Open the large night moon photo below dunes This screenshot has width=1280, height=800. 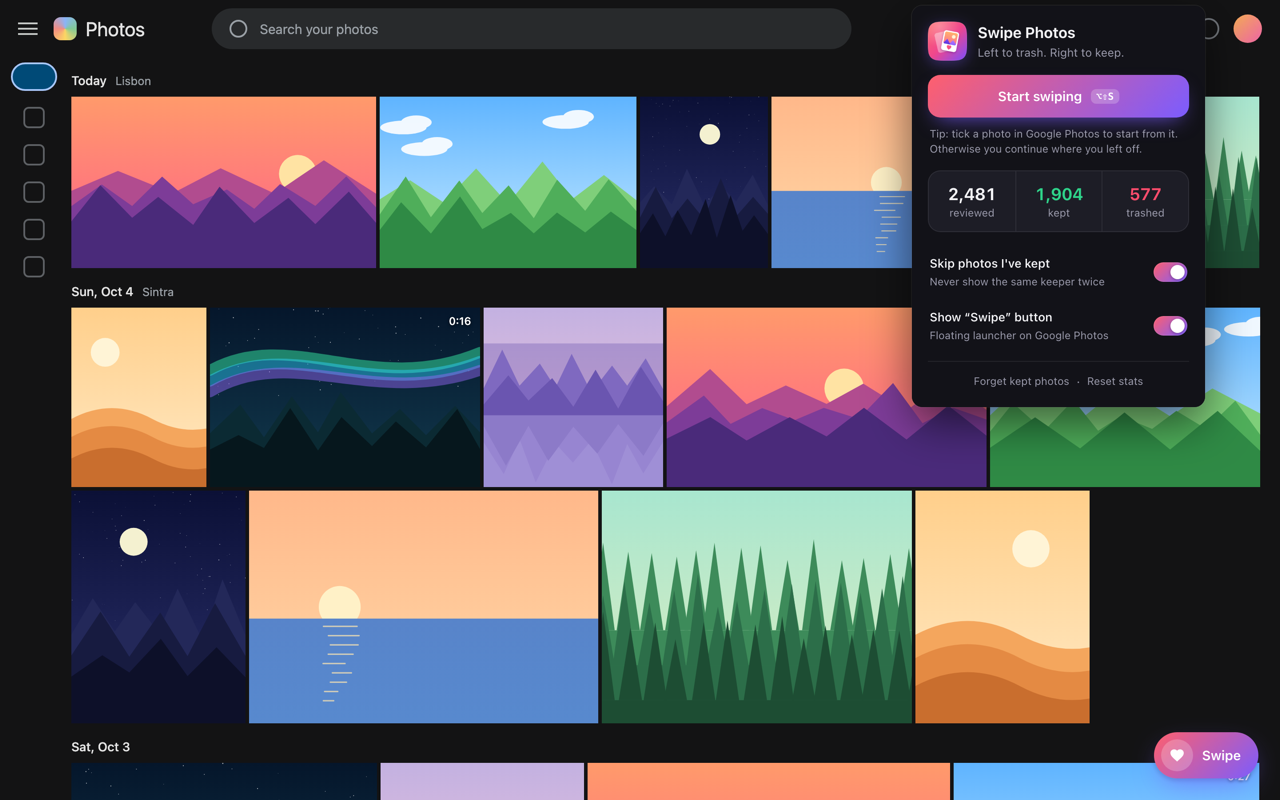point(159,607)
